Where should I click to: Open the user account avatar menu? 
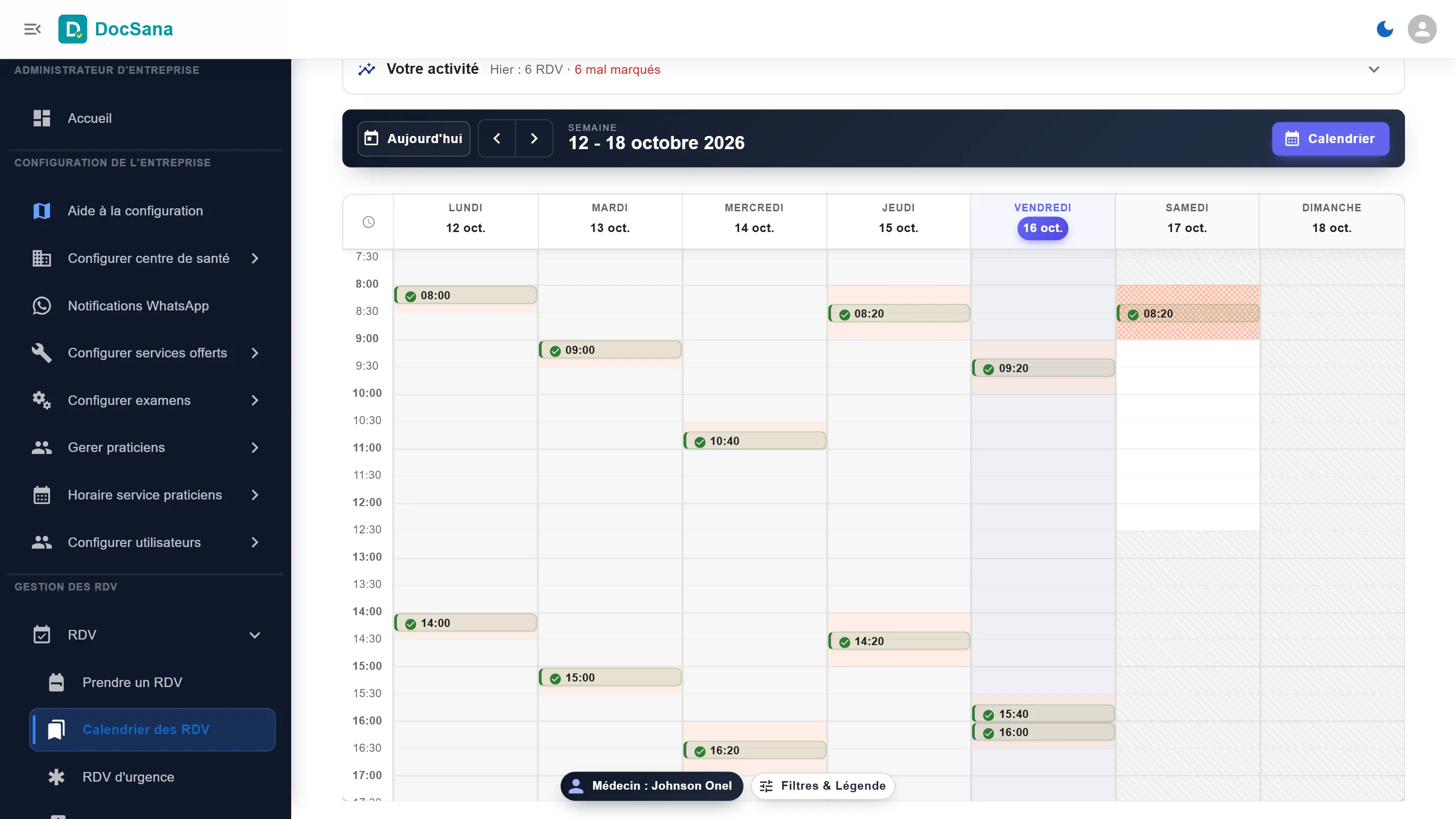[1422, 29]
